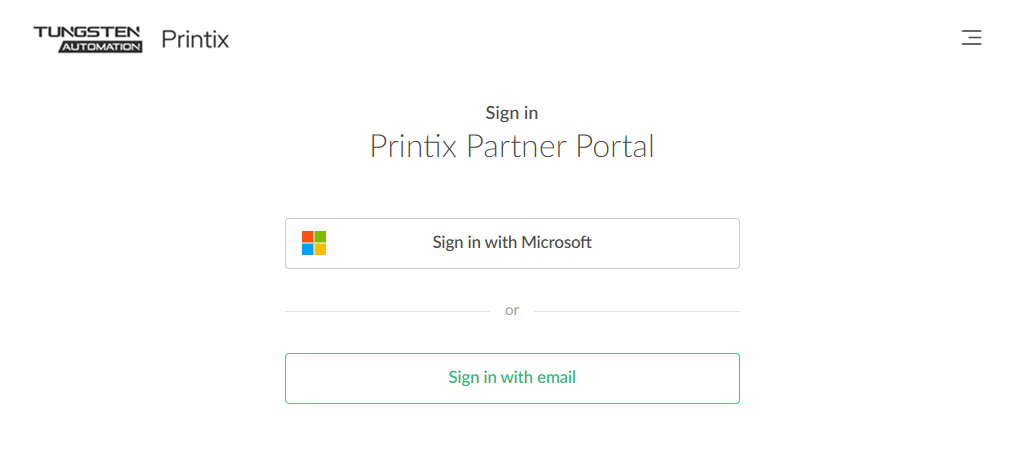Click the Printix wordmark in header
1023x472 pixels.
point(195,40)
